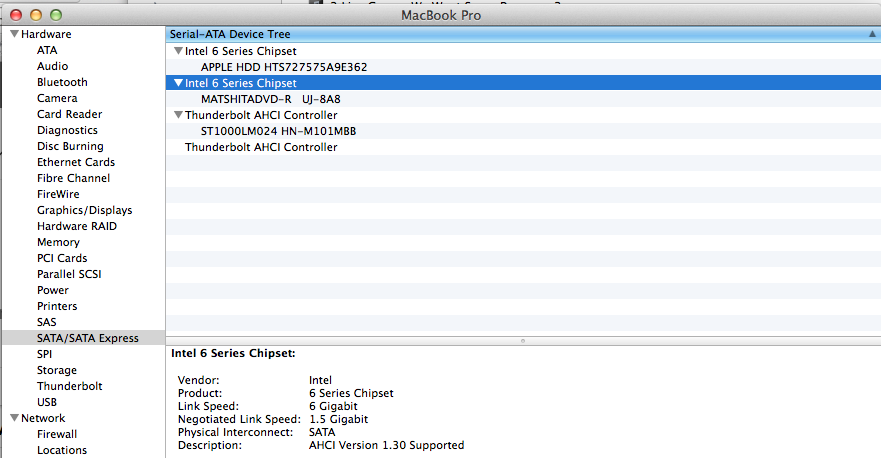
Task: Click the Intel 6 Series Chipset detail heading
Action: click(233, 353)
